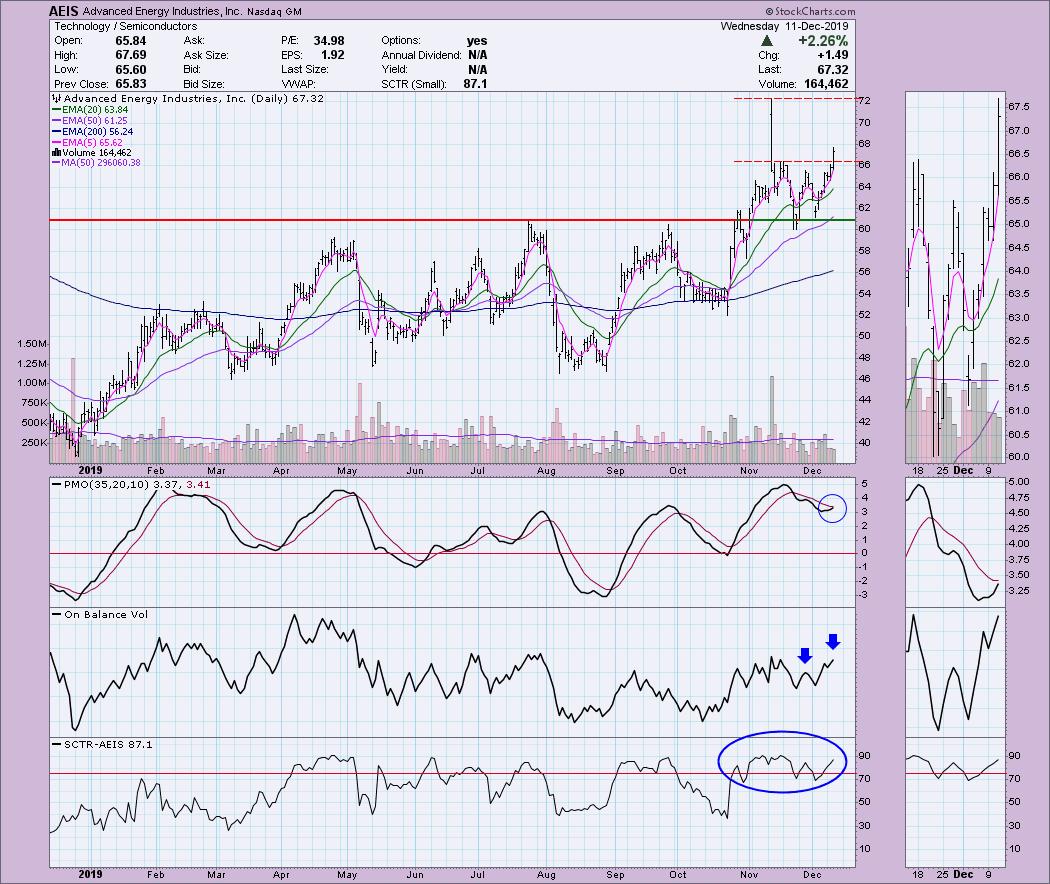
Task: Select the High value 67.69
Action: [x=131, y=55]
